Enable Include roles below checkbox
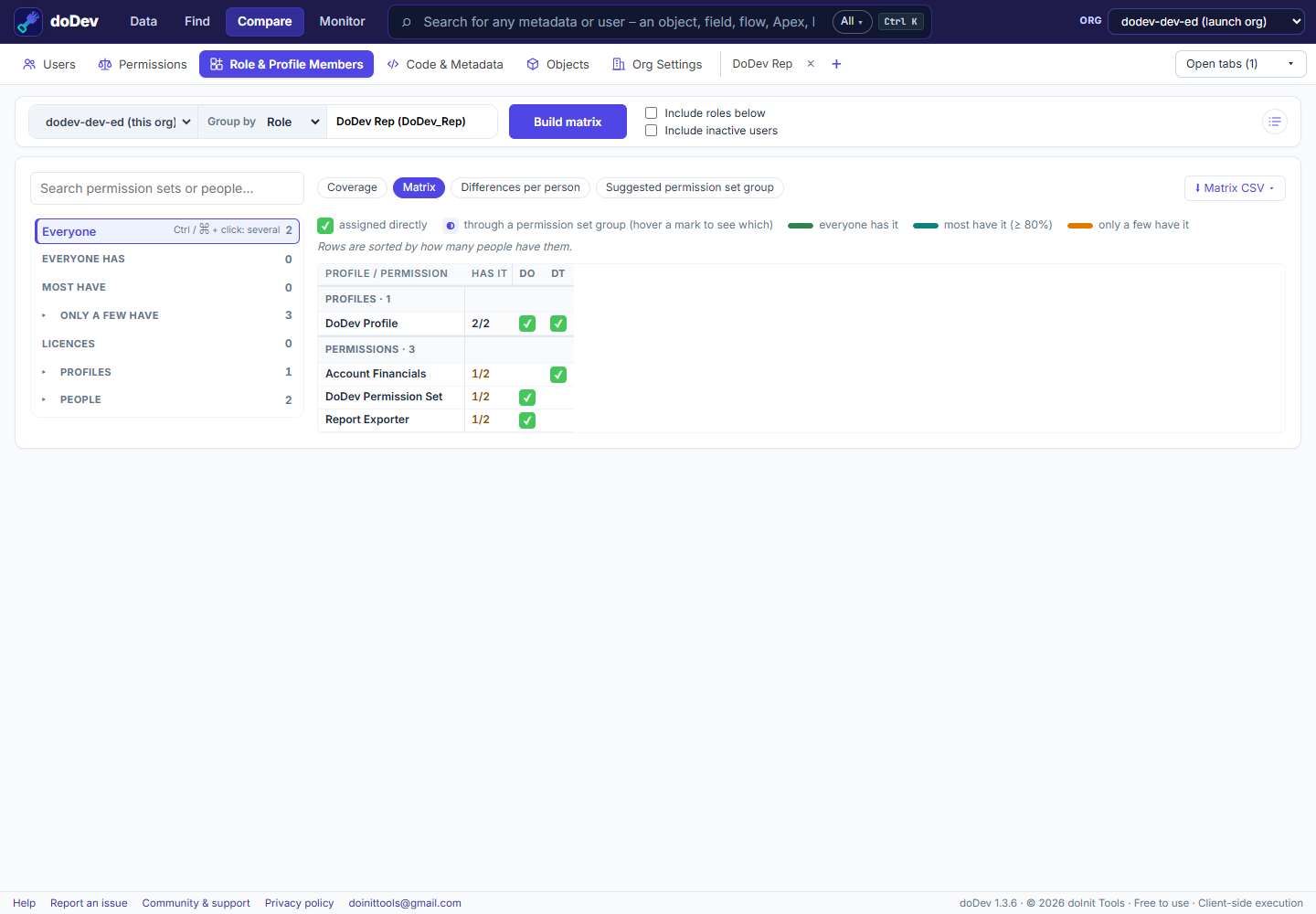This screenshot has width=1316, height=914. pos(652,113)
